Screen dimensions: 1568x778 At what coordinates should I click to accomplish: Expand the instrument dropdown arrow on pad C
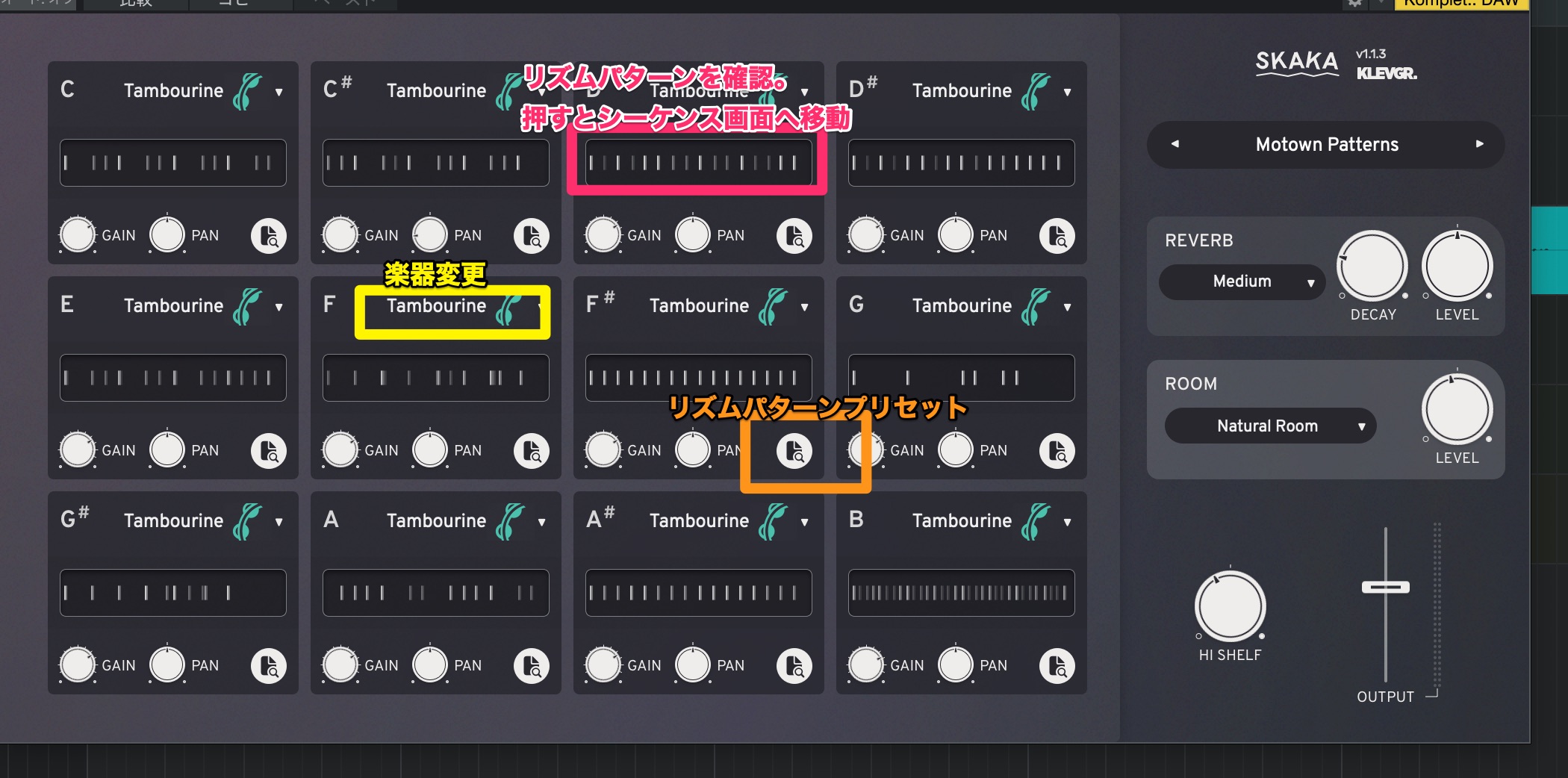point(279,93)
